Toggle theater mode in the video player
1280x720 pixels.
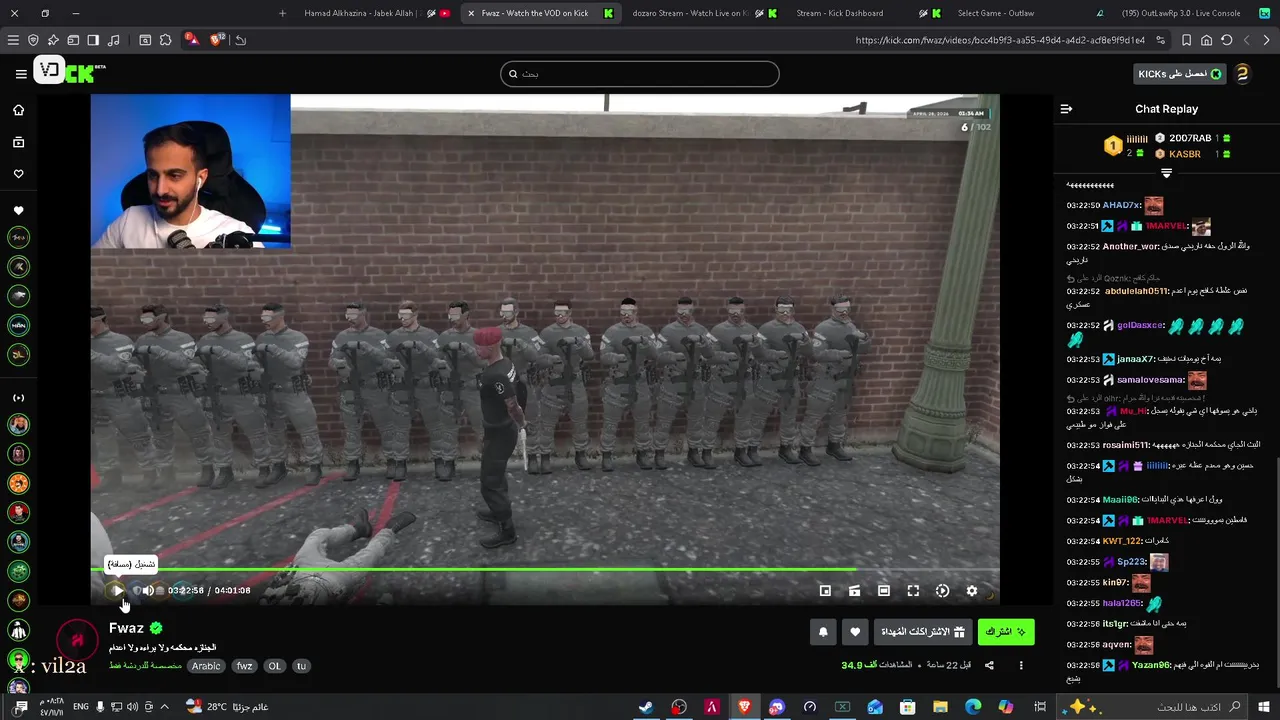point(884,591)
